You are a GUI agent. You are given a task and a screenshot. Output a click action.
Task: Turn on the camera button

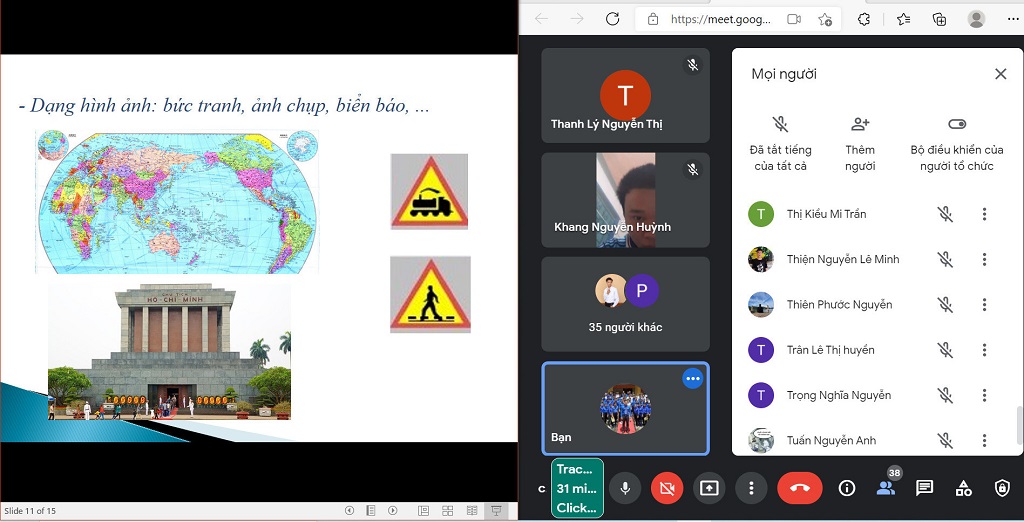pyautogui.click(x=667, y=488)
